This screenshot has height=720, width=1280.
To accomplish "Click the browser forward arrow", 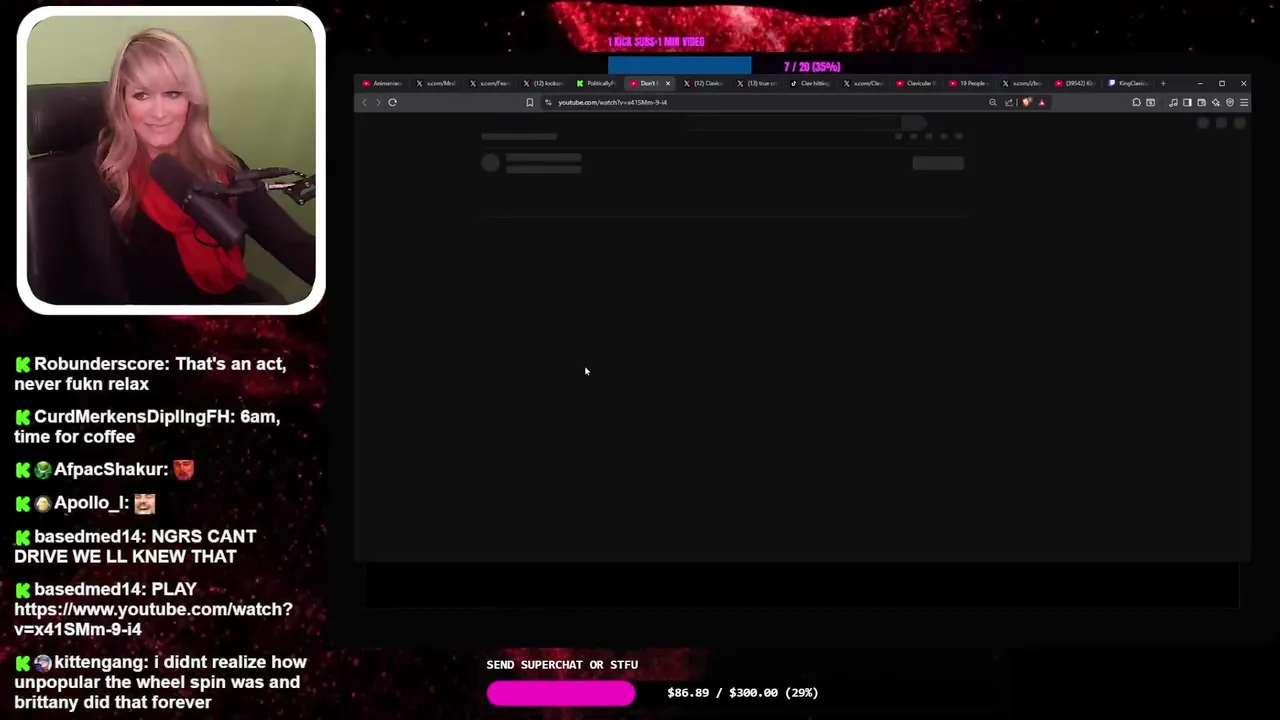I will (x=378, y=102).
